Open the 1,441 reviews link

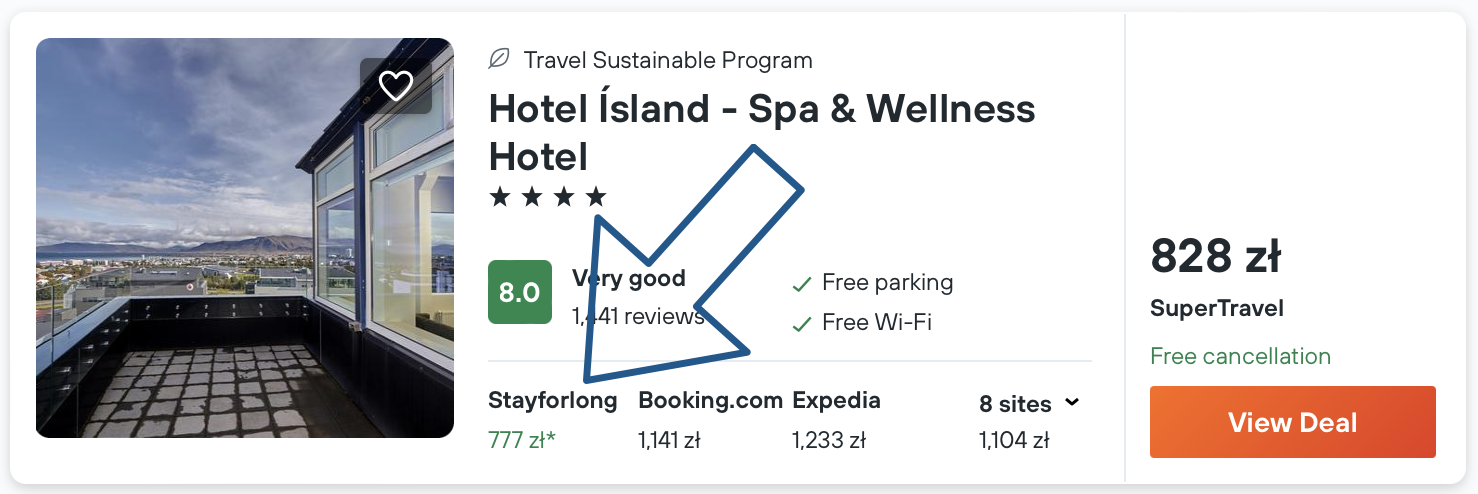(x=637, y=317)
